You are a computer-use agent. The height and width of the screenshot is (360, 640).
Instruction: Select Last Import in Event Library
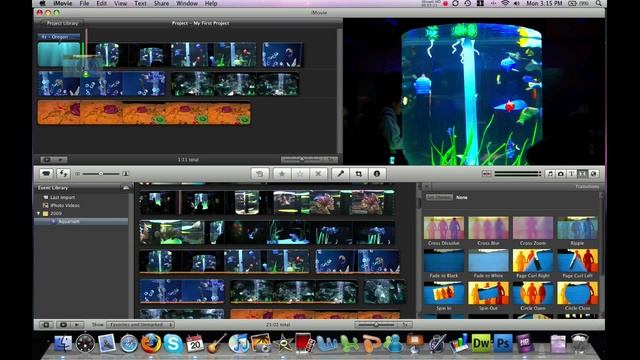62,197
